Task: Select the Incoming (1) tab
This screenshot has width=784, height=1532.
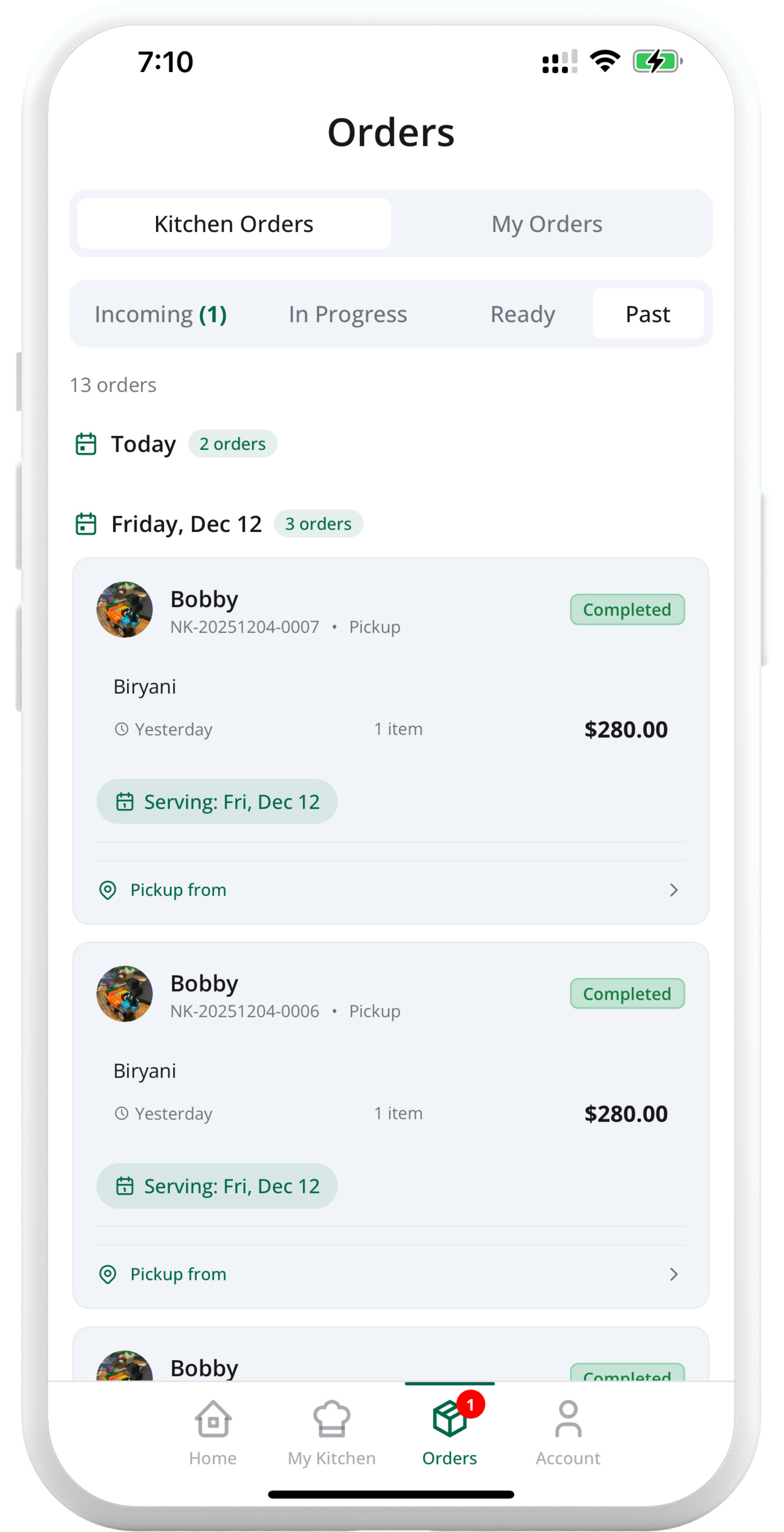Action: [x=161, y=314]
